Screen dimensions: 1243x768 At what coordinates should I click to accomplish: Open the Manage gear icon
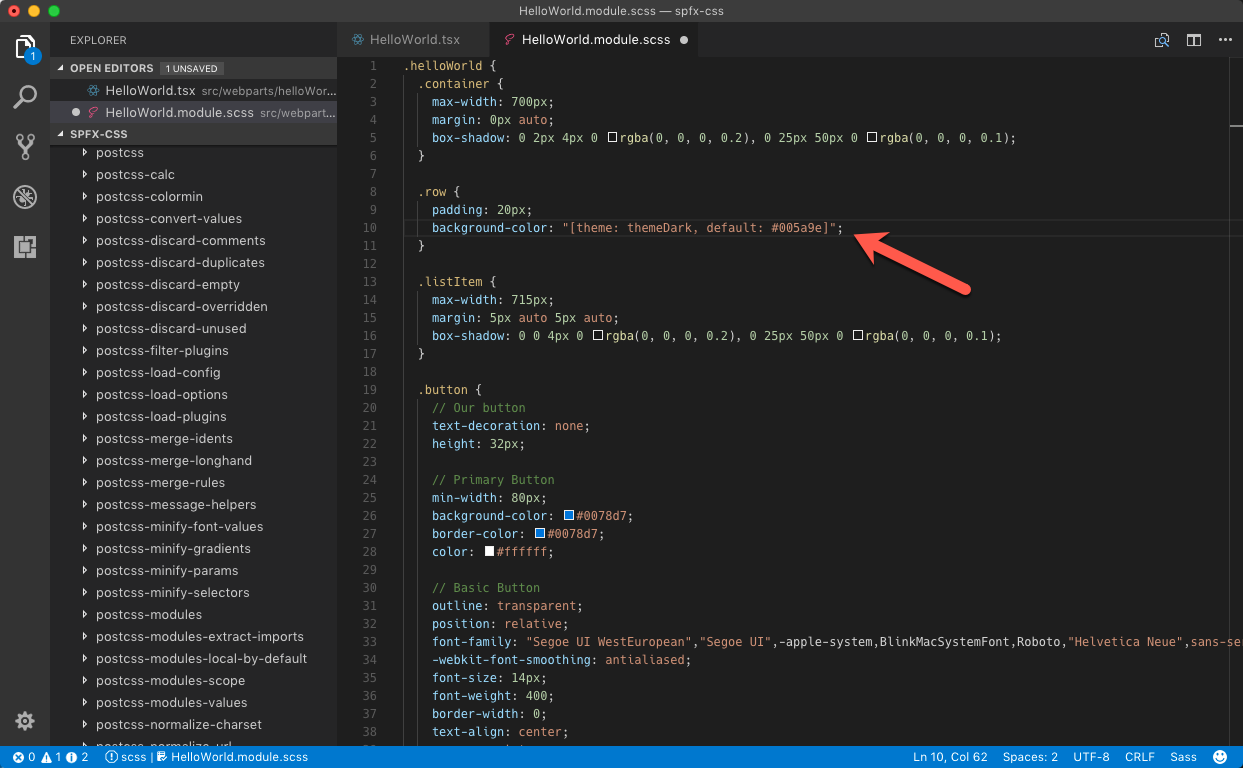click(25, 721)
